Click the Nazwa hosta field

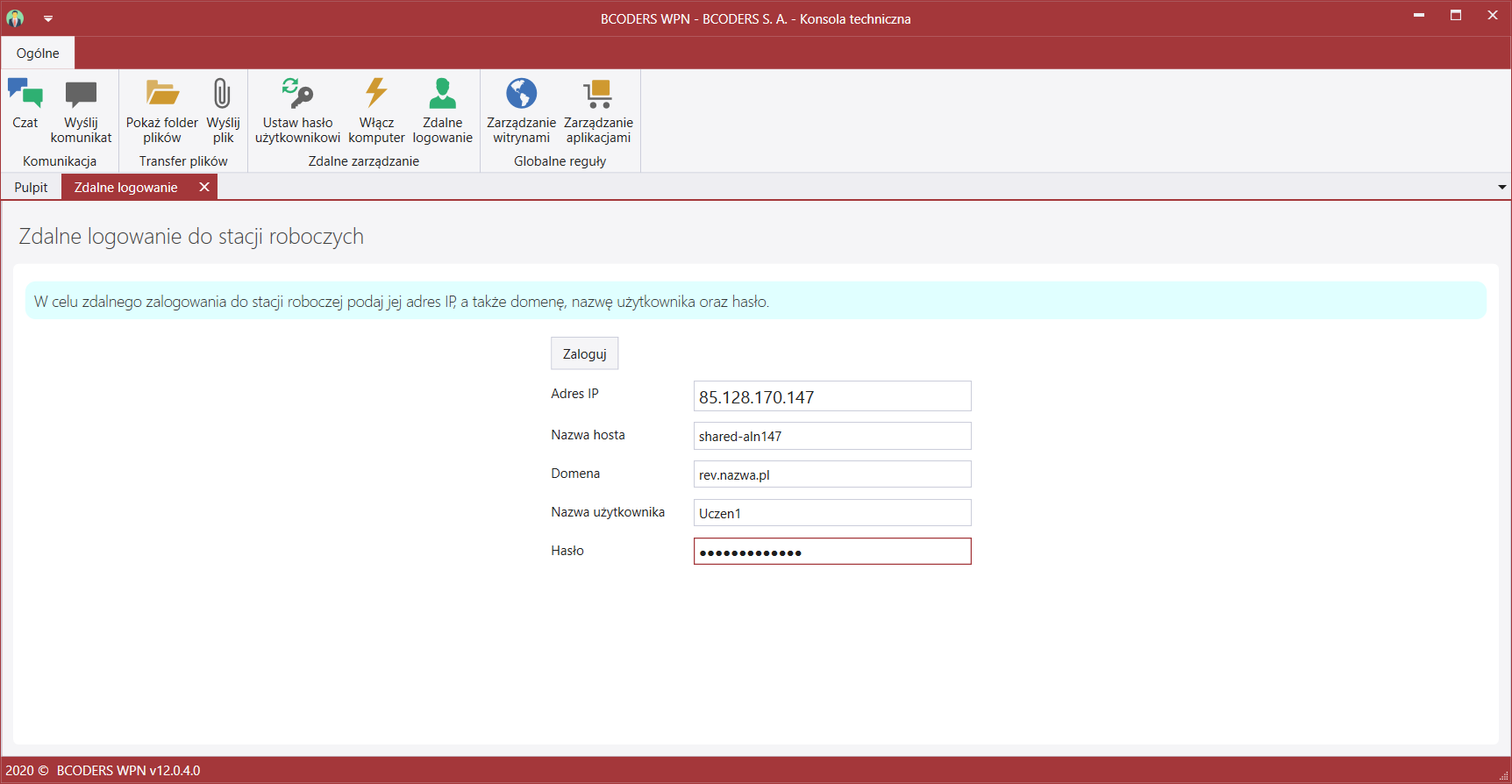pyautogui.click(x=832, y=436)
